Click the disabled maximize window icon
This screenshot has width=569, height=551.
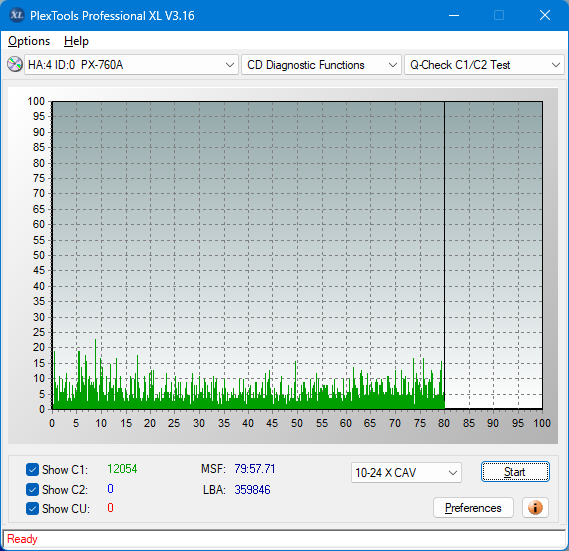pos(499,15)
